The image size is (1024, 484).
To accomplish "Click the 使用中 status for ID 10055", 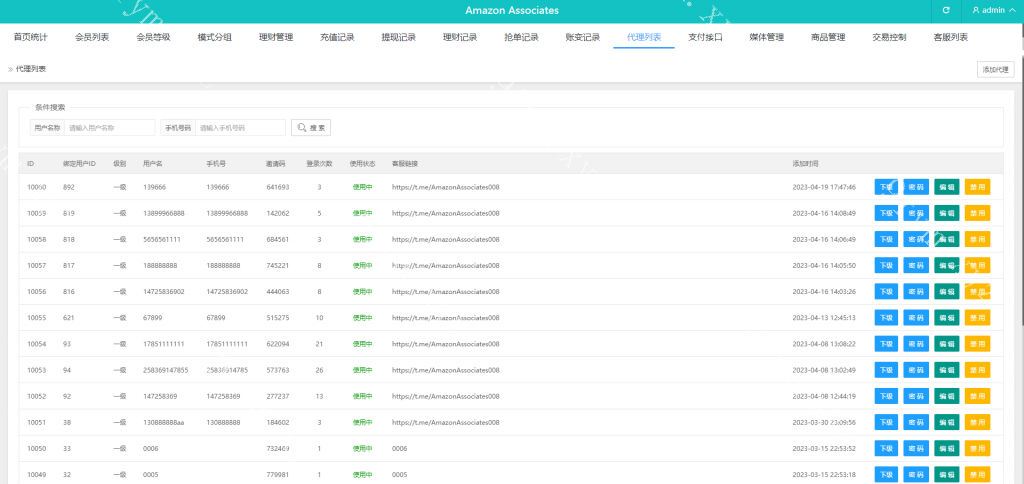I will coord(362,318).
